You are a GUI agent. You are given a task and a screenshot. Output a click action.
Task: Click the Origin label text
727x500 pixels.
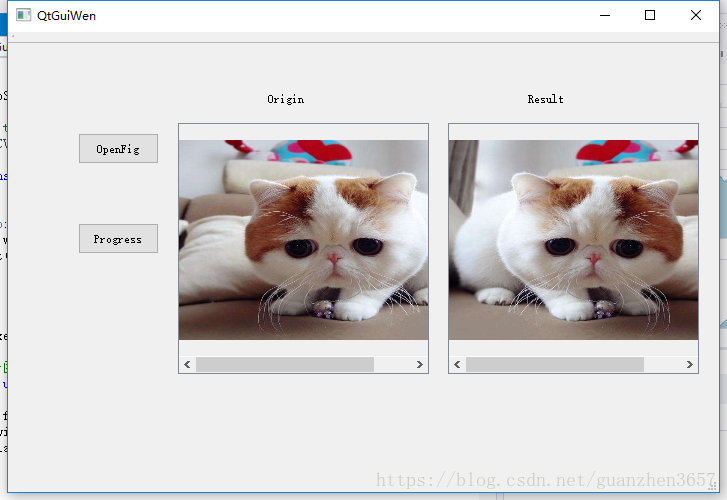[x=286, y=99]
